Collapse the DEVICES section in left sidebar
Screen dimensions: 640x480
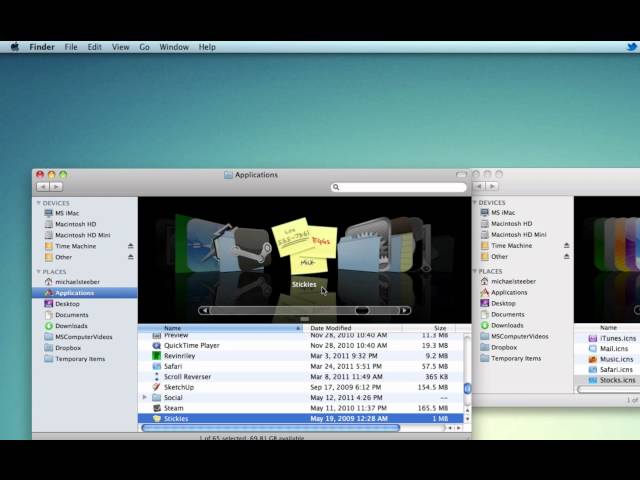[x=39, y=203]
